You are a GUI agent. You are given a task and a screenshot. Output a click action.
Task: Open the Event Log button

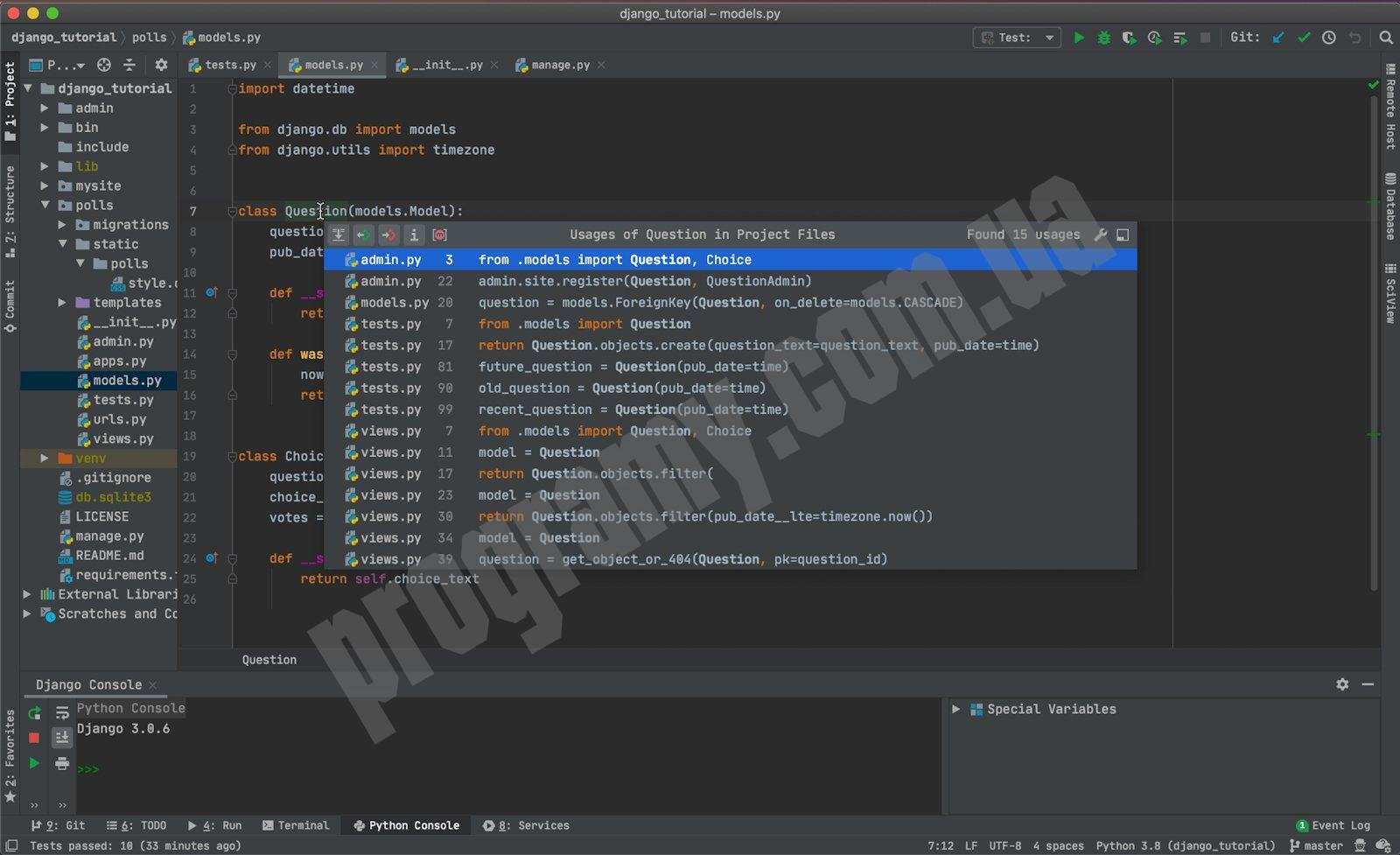[x=1333, y=825]
